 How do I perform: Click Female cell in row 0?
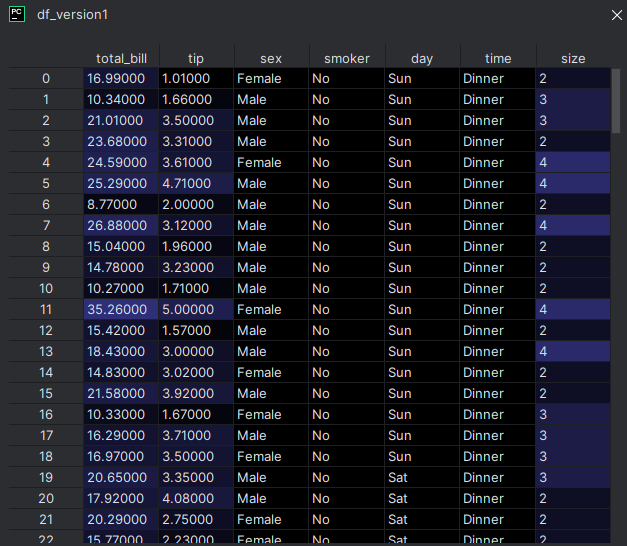pyautogui.click(x=271, y=78)
